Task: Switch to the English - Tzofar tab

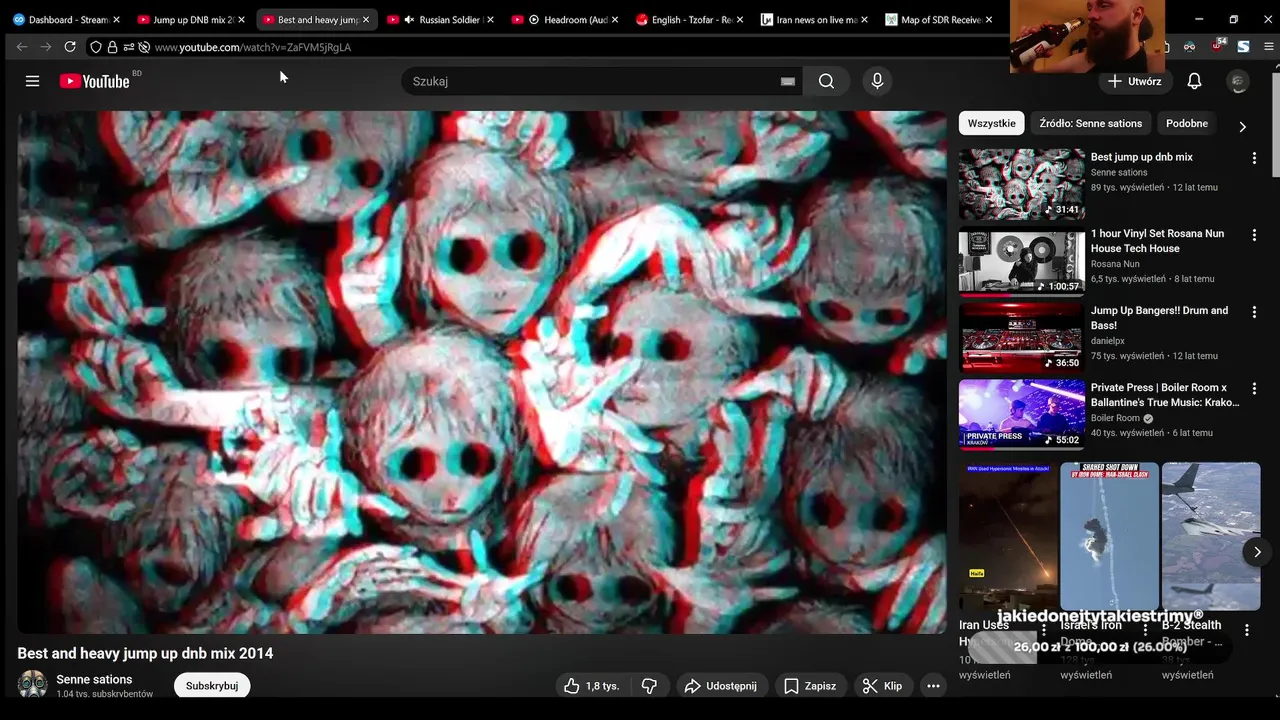Action: point(691,20)
